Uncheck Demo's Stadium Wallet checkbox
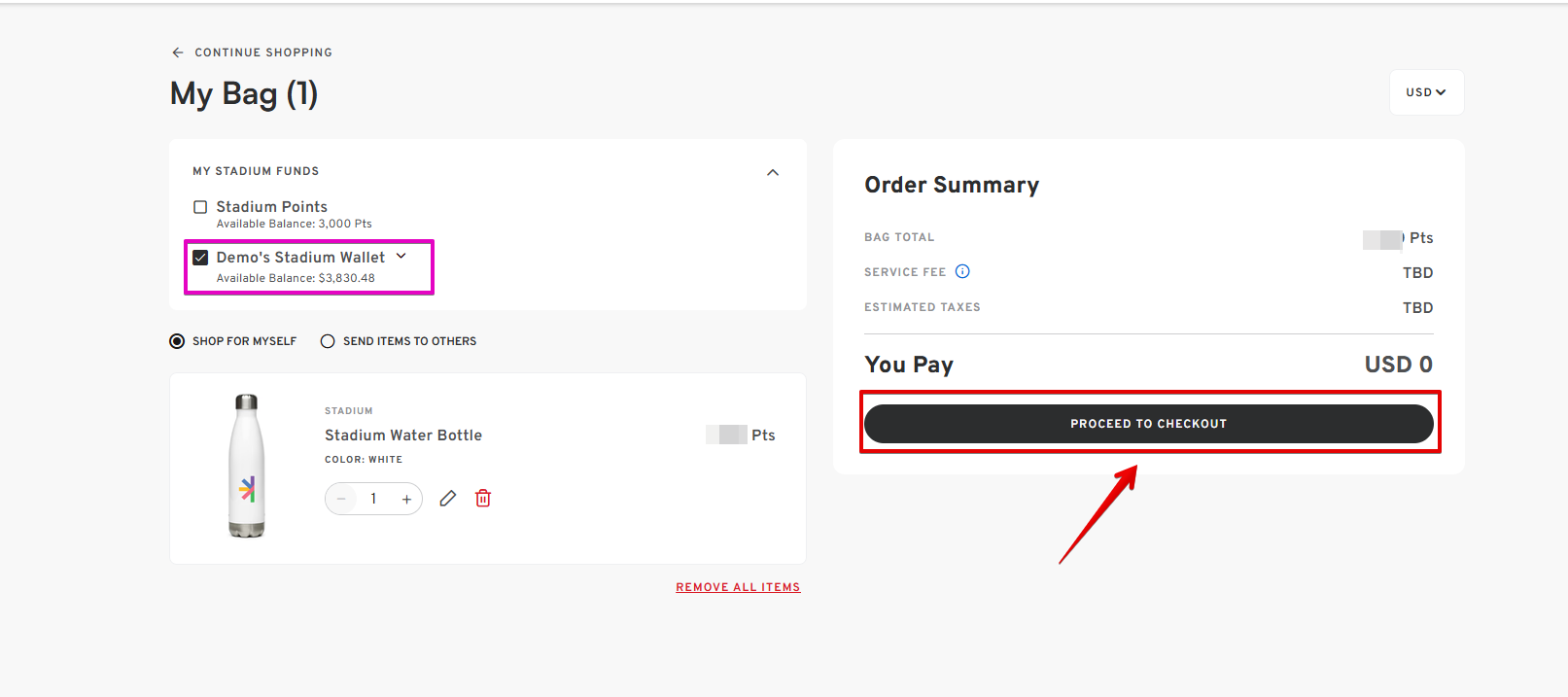The image size is (1568, 697). pyautogui.click(x=200, y=258)
